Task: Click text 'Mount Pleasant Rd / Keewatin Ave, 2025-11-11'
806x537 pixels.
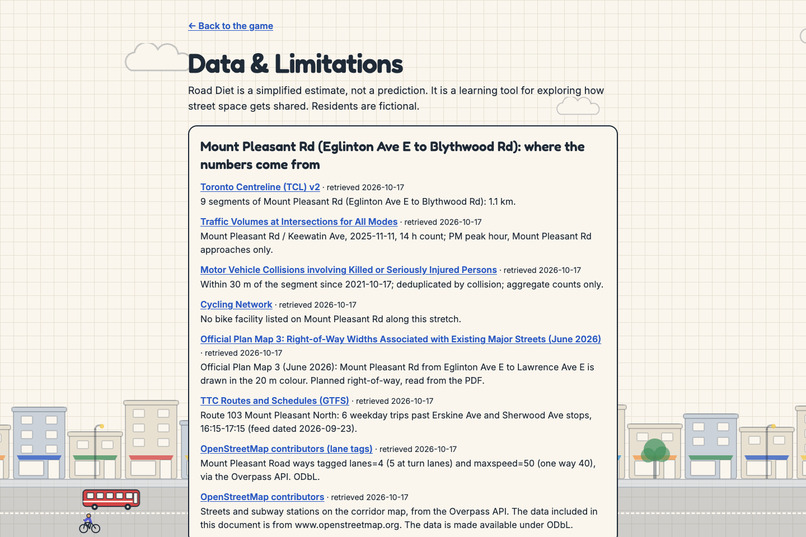Action: tap(298, 236)
